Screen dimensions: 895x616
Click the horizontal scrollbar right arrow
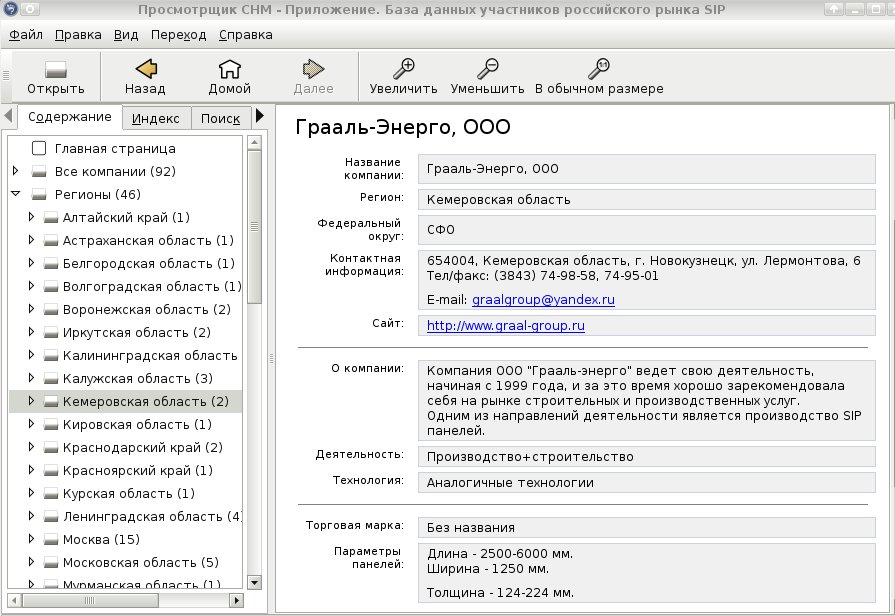pyautogui.click(x=236, y=600)
